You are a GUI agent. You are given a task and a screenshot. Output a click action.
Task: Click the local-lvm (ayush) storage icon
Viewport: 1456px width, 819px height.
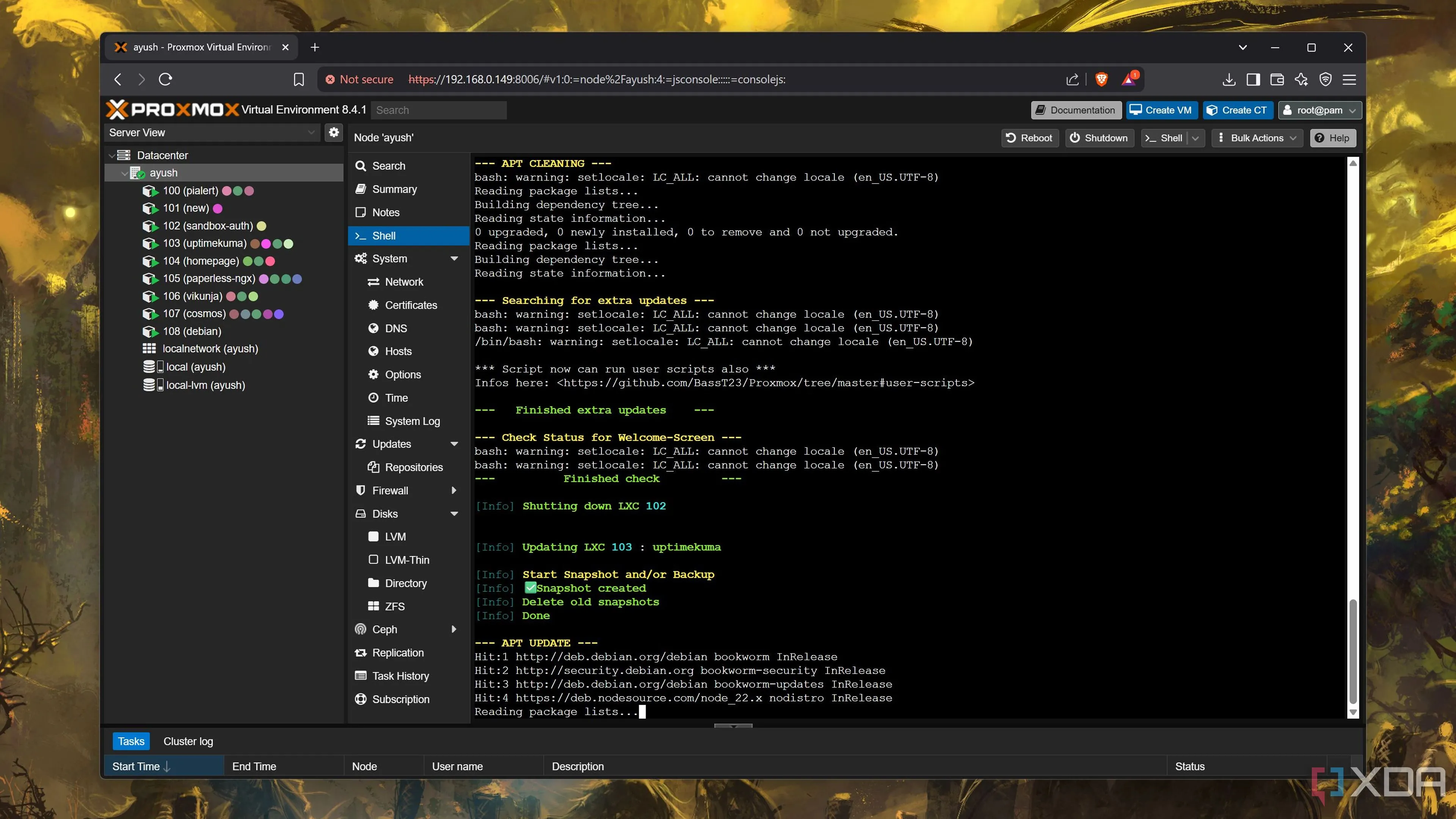click(x=152, y=385)
